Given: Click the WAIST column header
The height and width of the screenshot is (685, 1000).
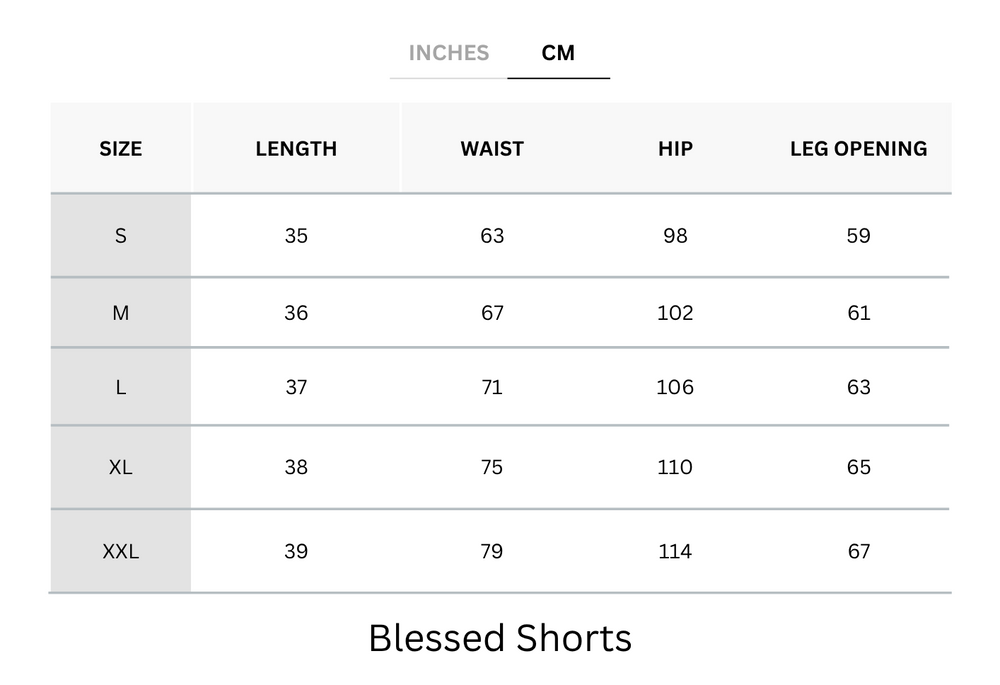Looking at the screenshot, I should [492, 149].
